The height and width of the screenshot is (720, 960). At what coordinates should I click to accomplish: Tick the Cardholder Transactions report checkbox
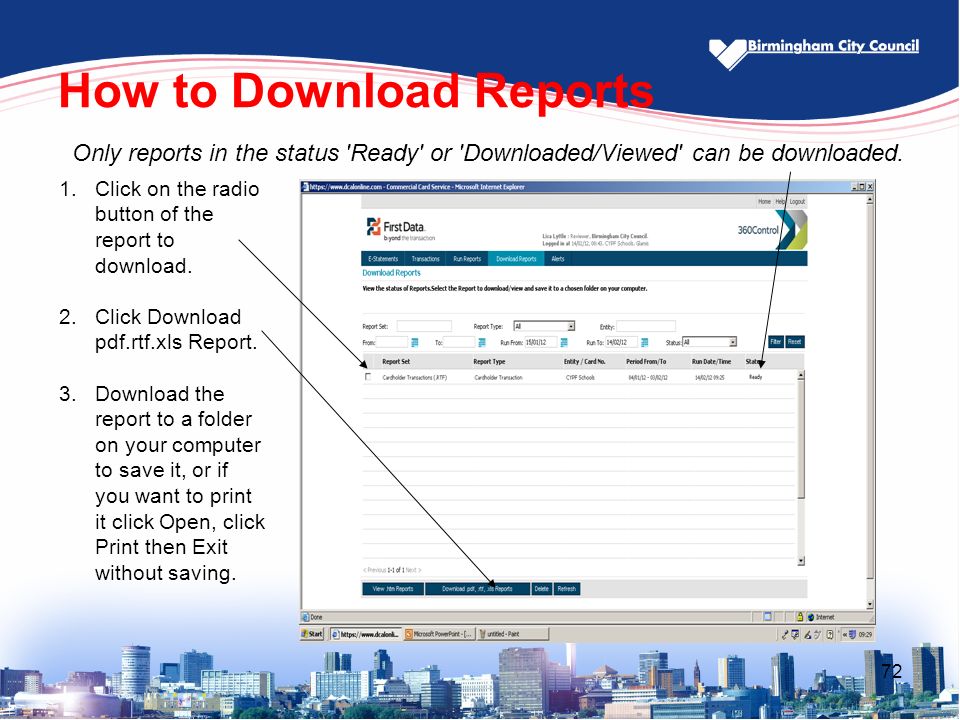(368, 377)
